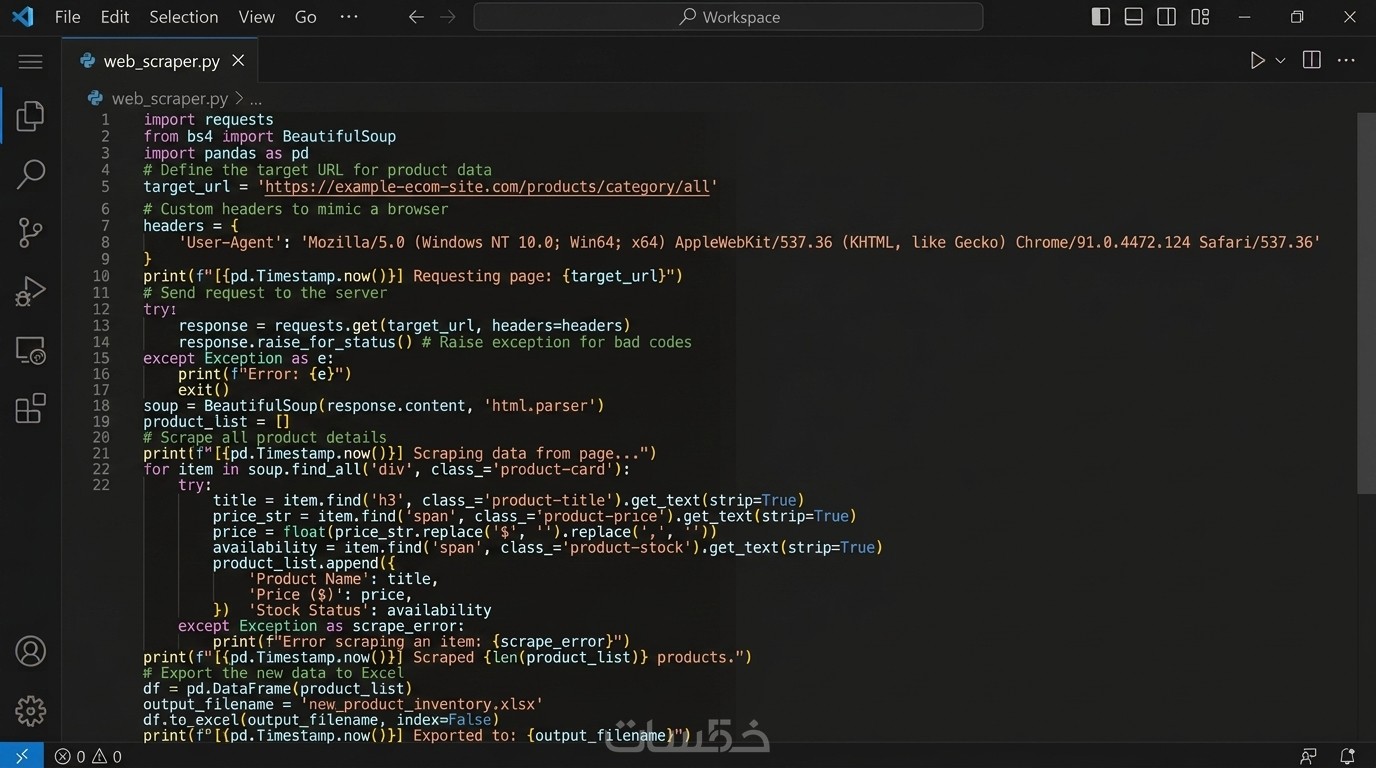Go back with the left arrow

[416, 17]
